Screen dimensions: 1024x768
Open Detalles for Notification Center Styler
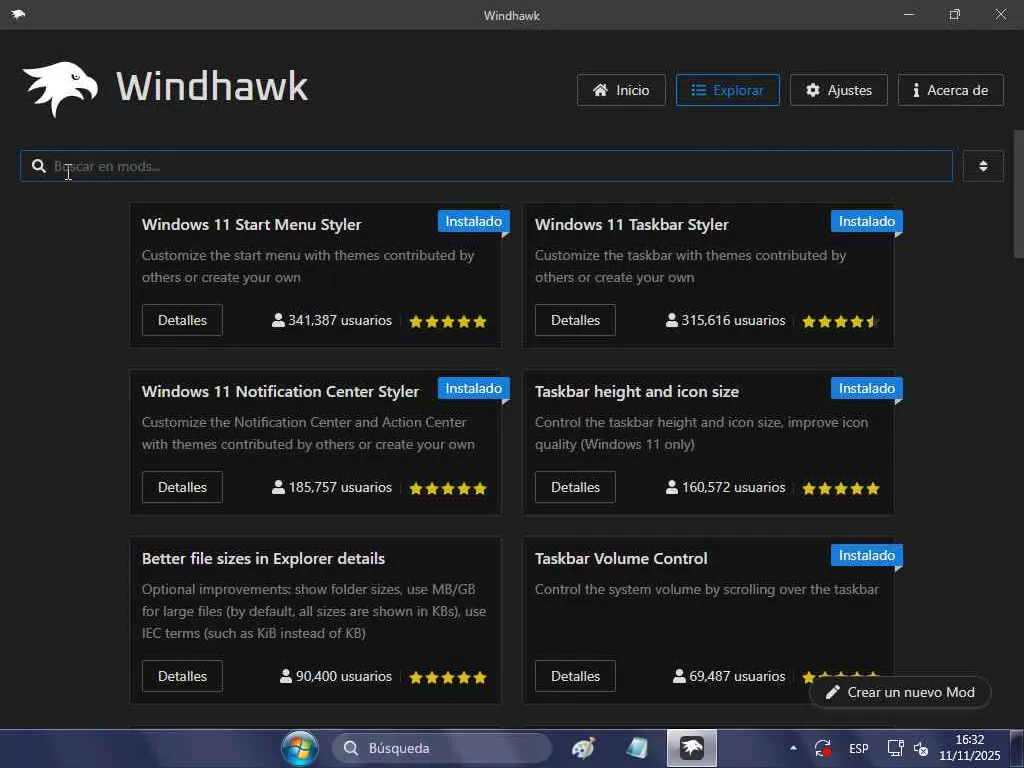tap(182, 487)
